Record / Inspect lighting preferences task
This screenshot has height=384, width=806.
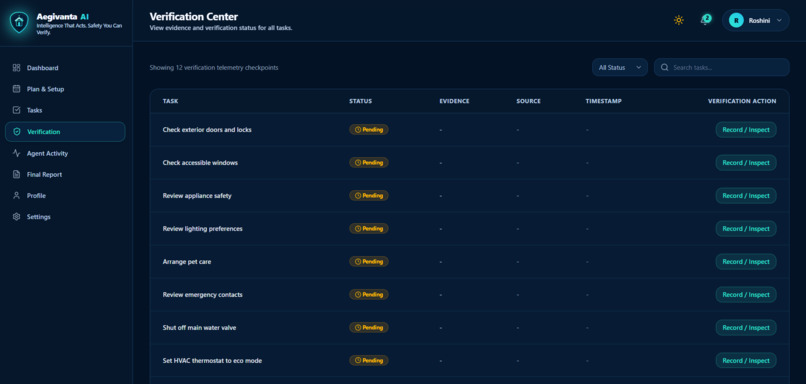[x=746, y=229]
